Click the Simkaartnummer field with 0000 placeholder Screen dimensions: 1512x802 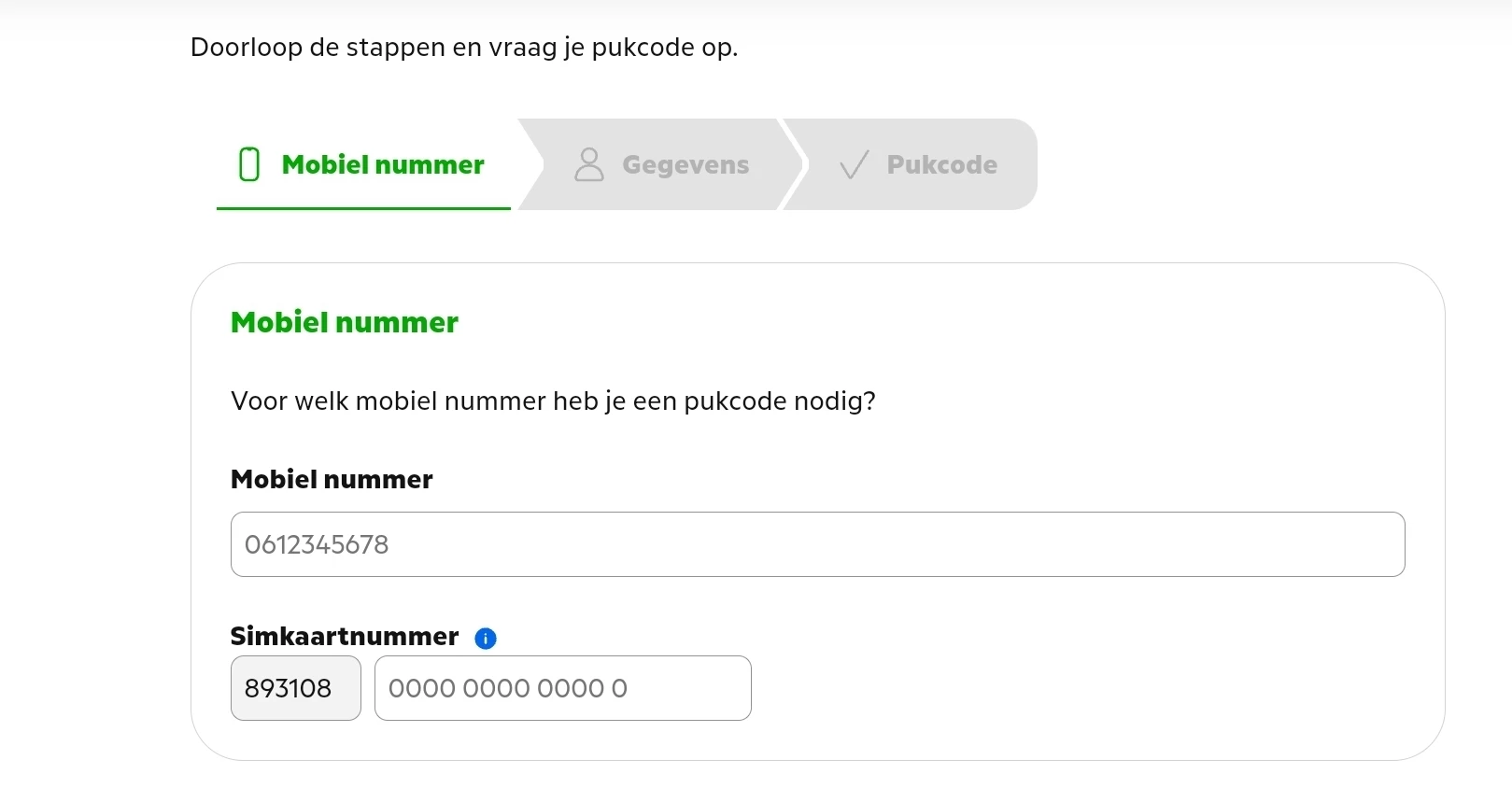tap(562, 688)
